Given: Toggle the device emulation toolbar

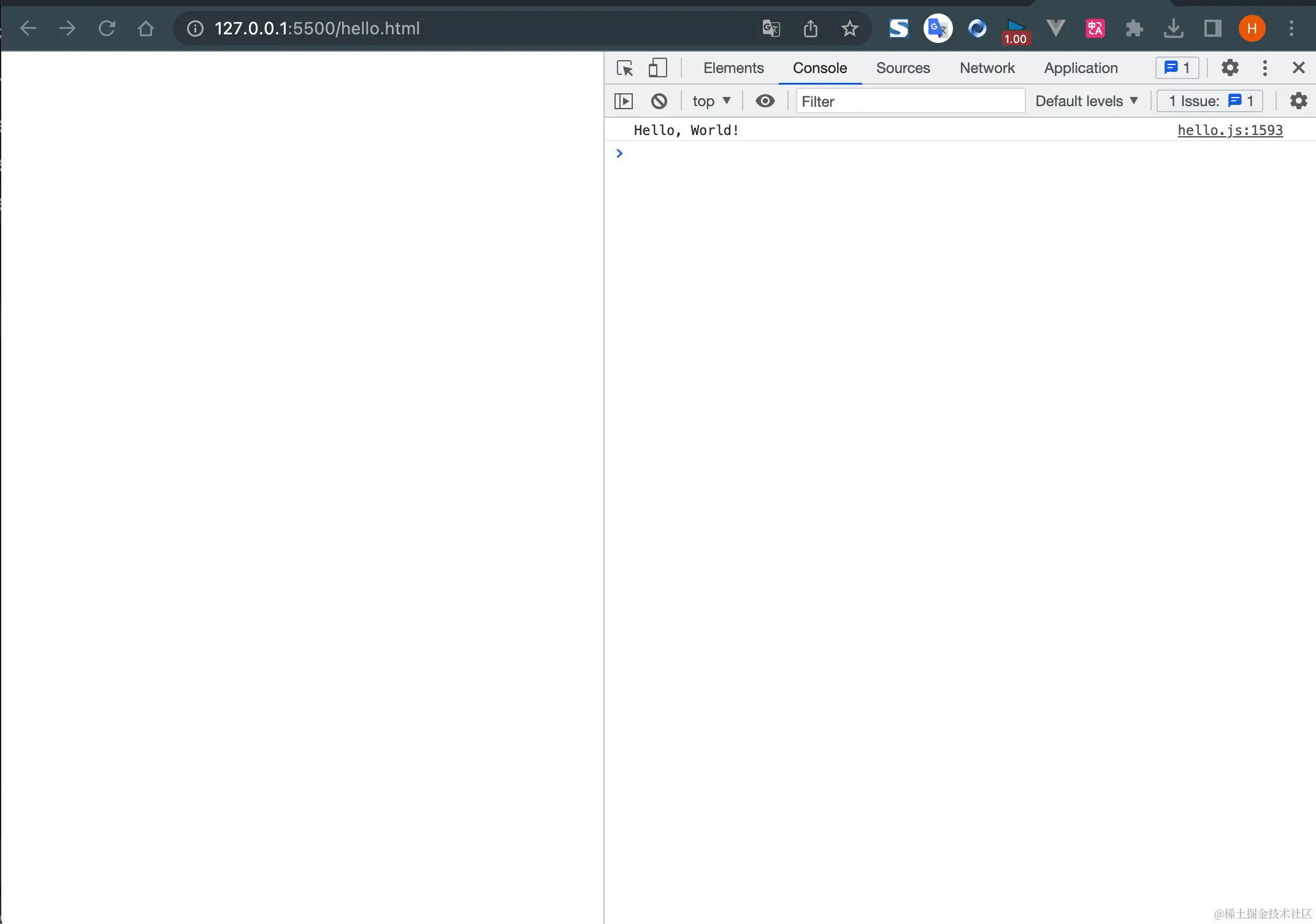Looking at the screenshot, I should [x=657, y=67].
